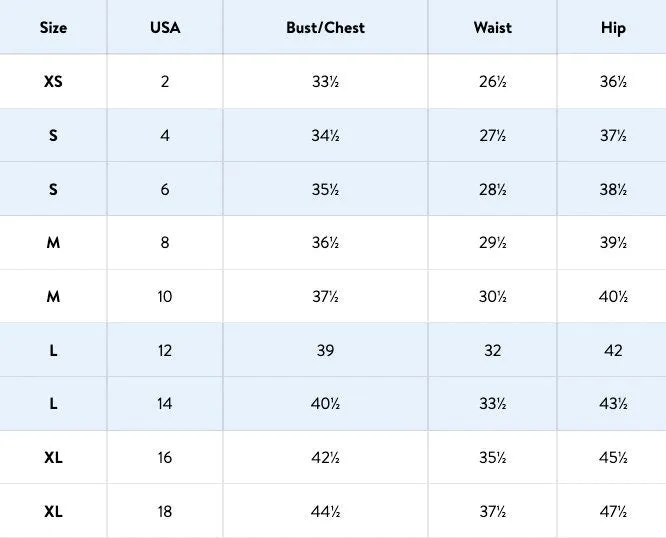This screenshot has height=538, width=666.
Task: Click the 33½ bust value
Action: tap(325, 81)
